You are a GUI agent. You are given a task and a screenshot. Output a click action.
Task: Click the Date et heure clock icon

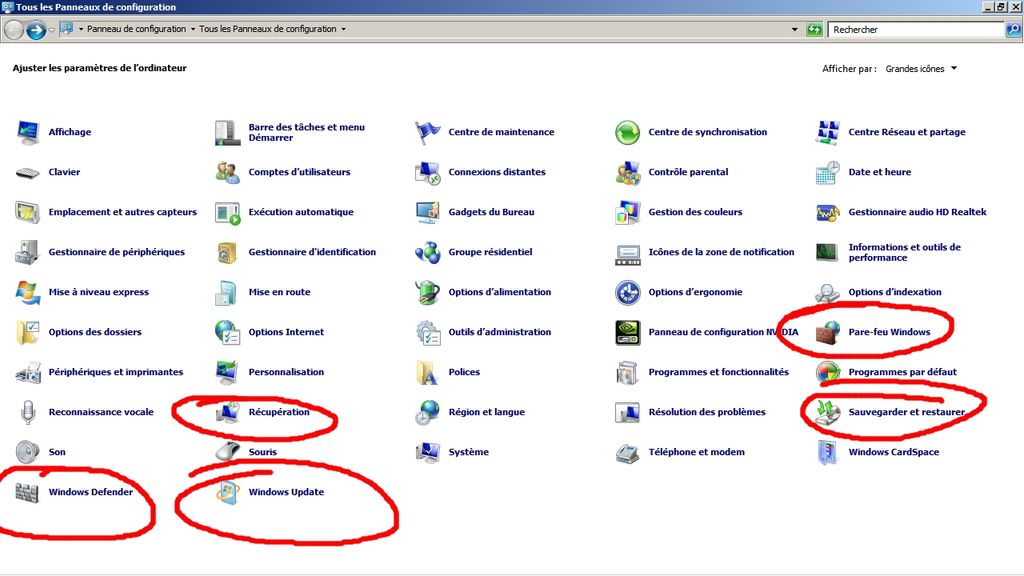click(828, 172)
